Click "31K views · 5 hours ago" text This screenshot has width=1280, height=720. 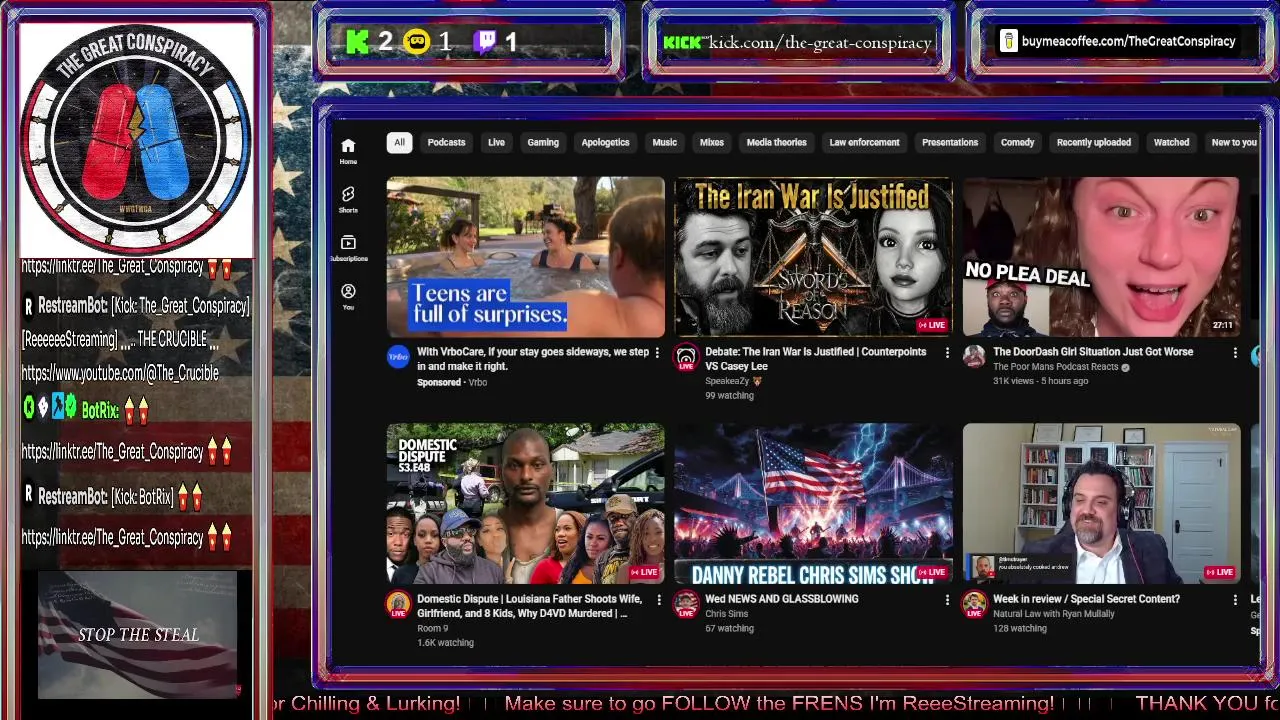click(x=1040, y=381)
